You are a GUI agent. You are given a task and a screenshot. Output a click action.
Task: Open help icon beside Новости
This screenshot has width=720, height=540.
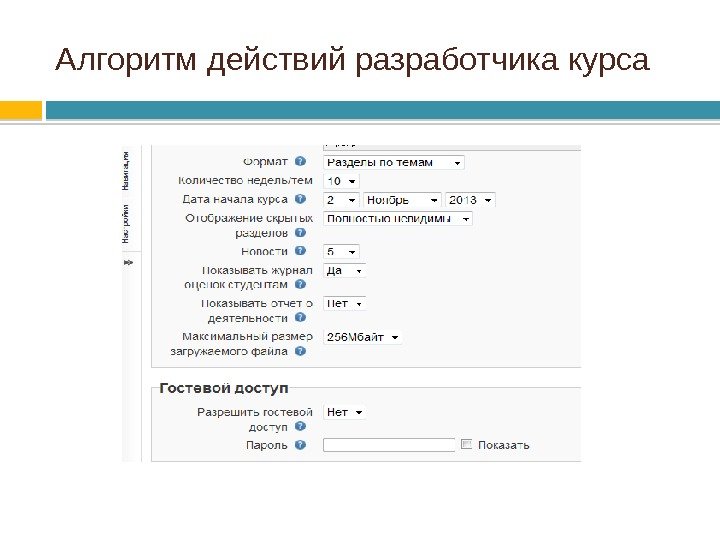[x=300, y=251]
